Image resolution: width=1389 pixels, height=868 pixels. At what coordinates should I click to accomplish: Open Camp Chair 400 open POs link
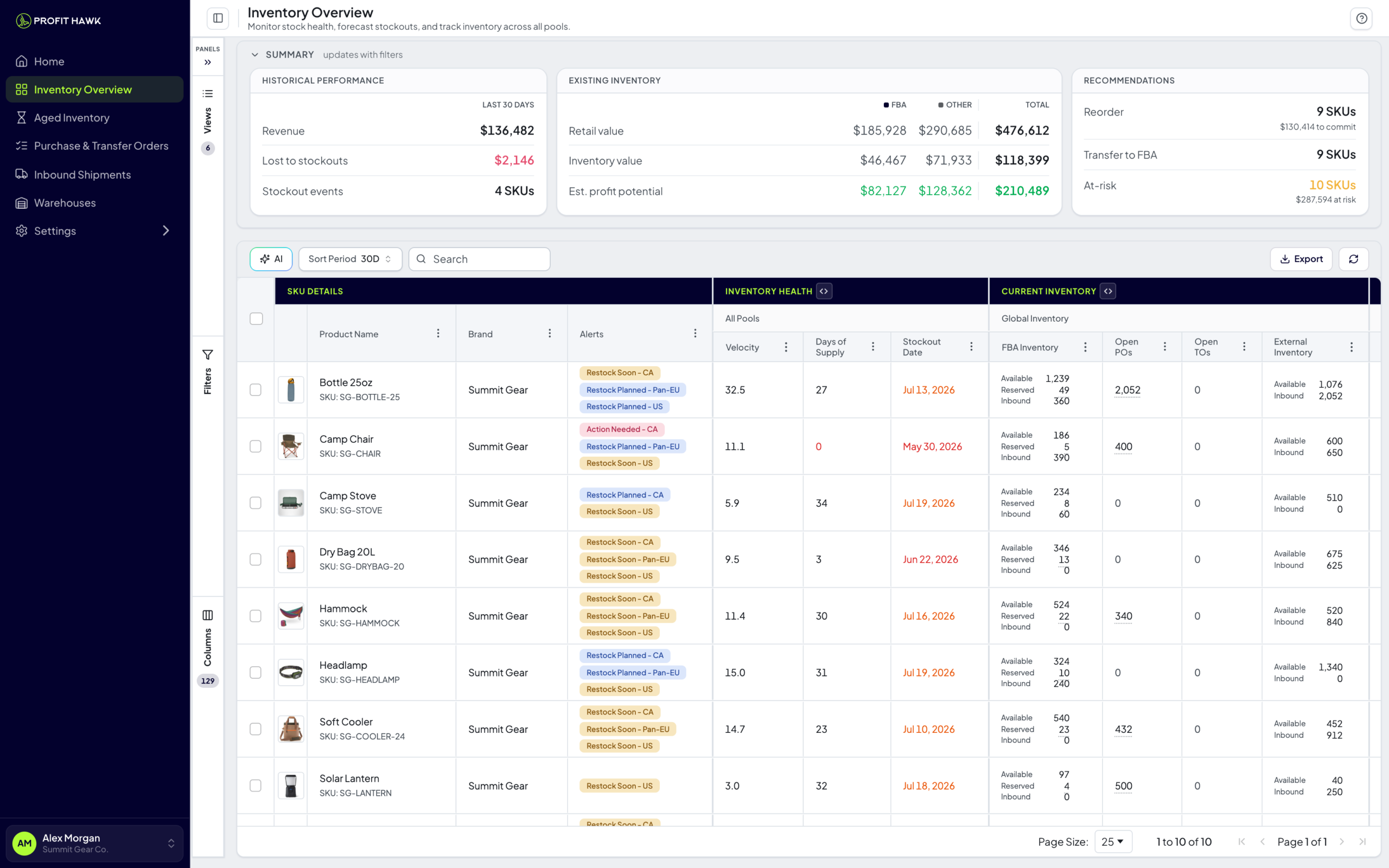click(x=1123, y=446)
